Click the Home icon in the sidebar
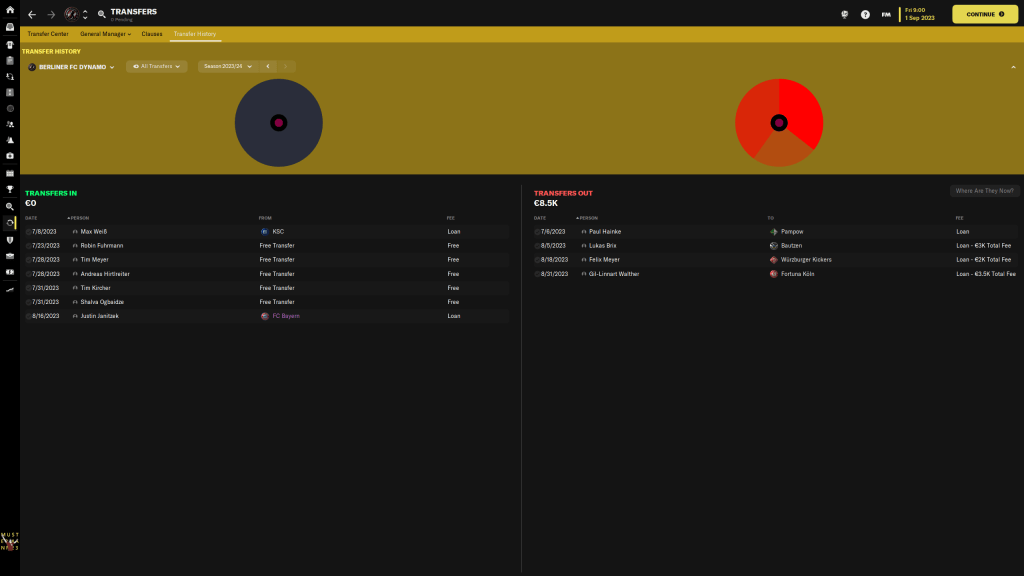The width and height of the screenshot is (1024, 576). [x=9, y=10]
